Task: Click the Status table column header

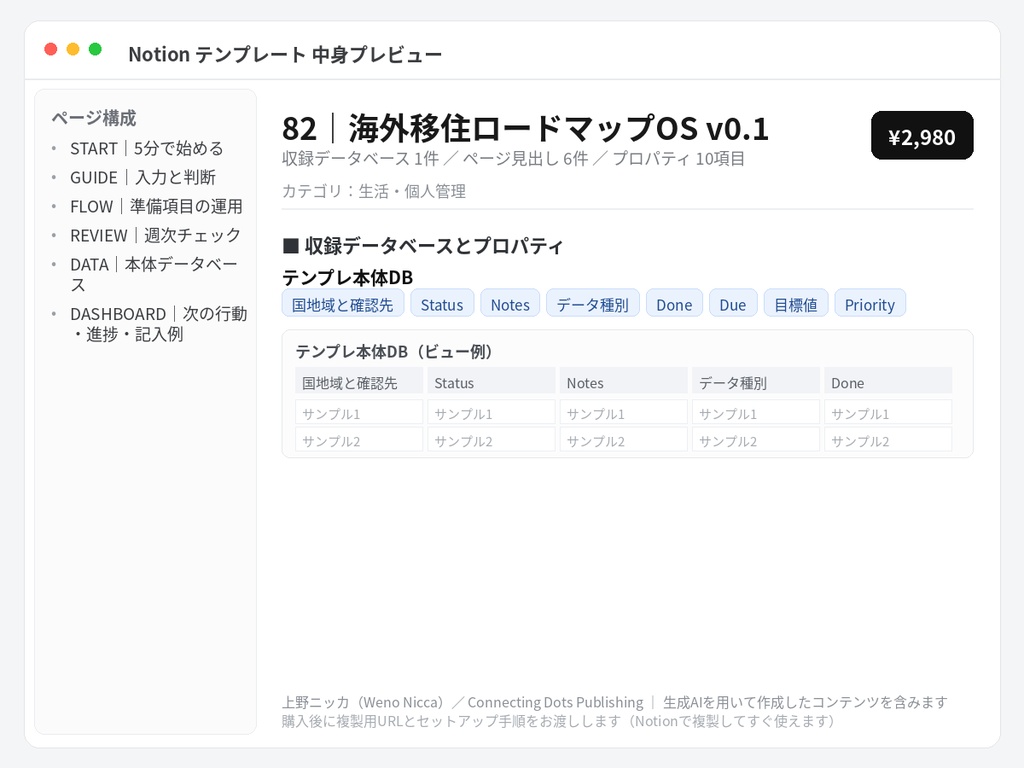Action: click(491, 382)
